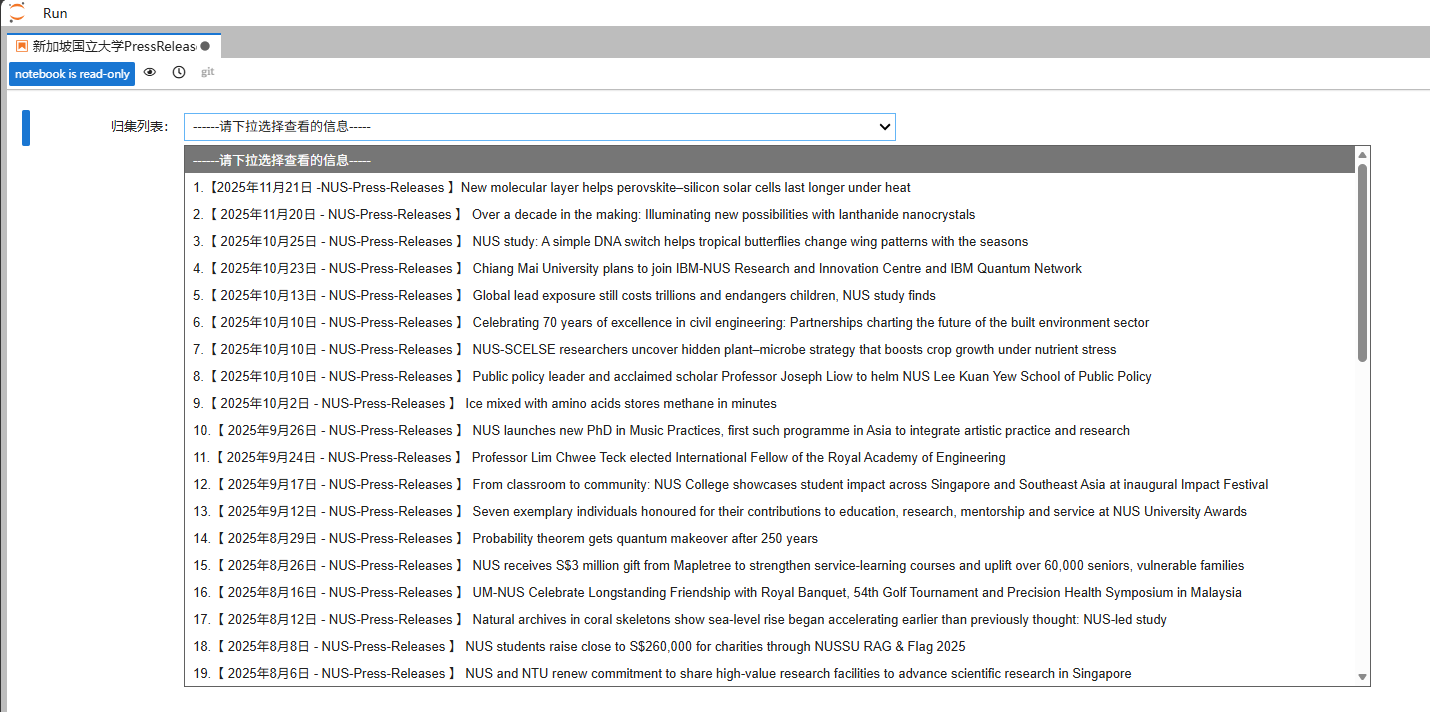Click the list scrollbar up arrow
Viewport: 1430px width, 712px height.
tap(1362, 155)
